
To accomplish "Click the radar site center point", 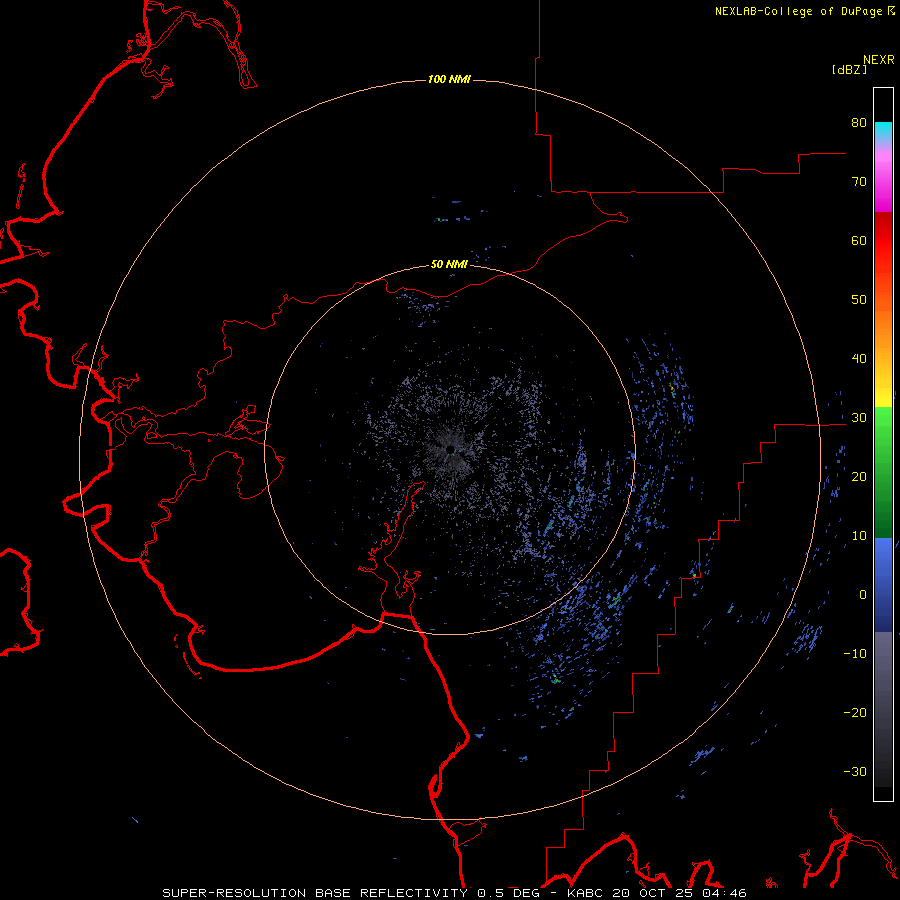I will pos(450,449).
